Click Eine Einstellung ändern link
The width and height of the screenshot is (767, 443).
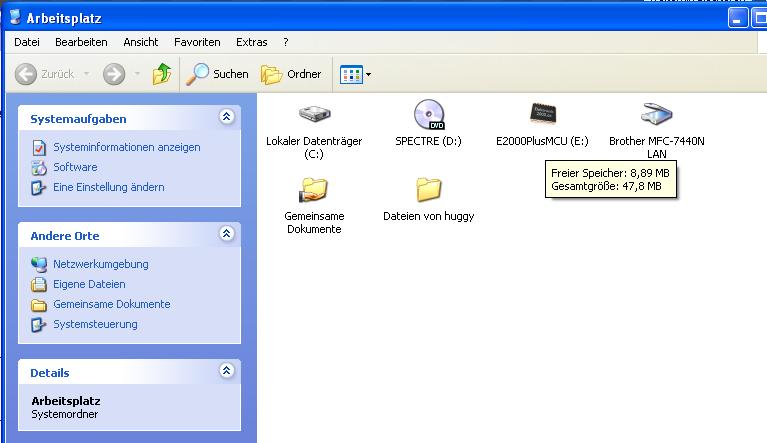click(x=108, y=187)
